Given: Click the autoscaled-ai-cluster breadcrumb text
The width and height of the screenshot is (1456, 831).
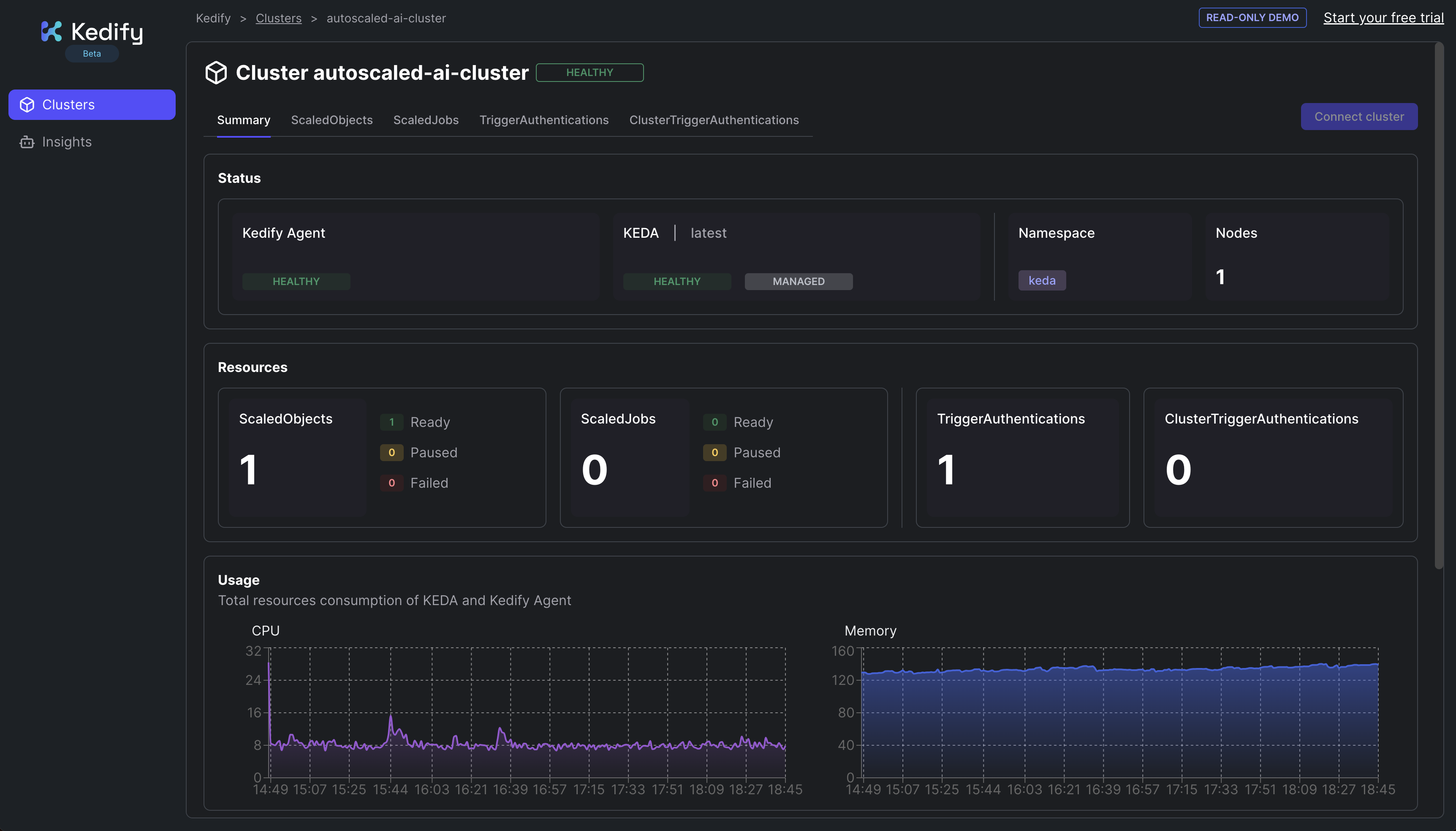Looking at the screenshot, I should click(x=386, y=18).
